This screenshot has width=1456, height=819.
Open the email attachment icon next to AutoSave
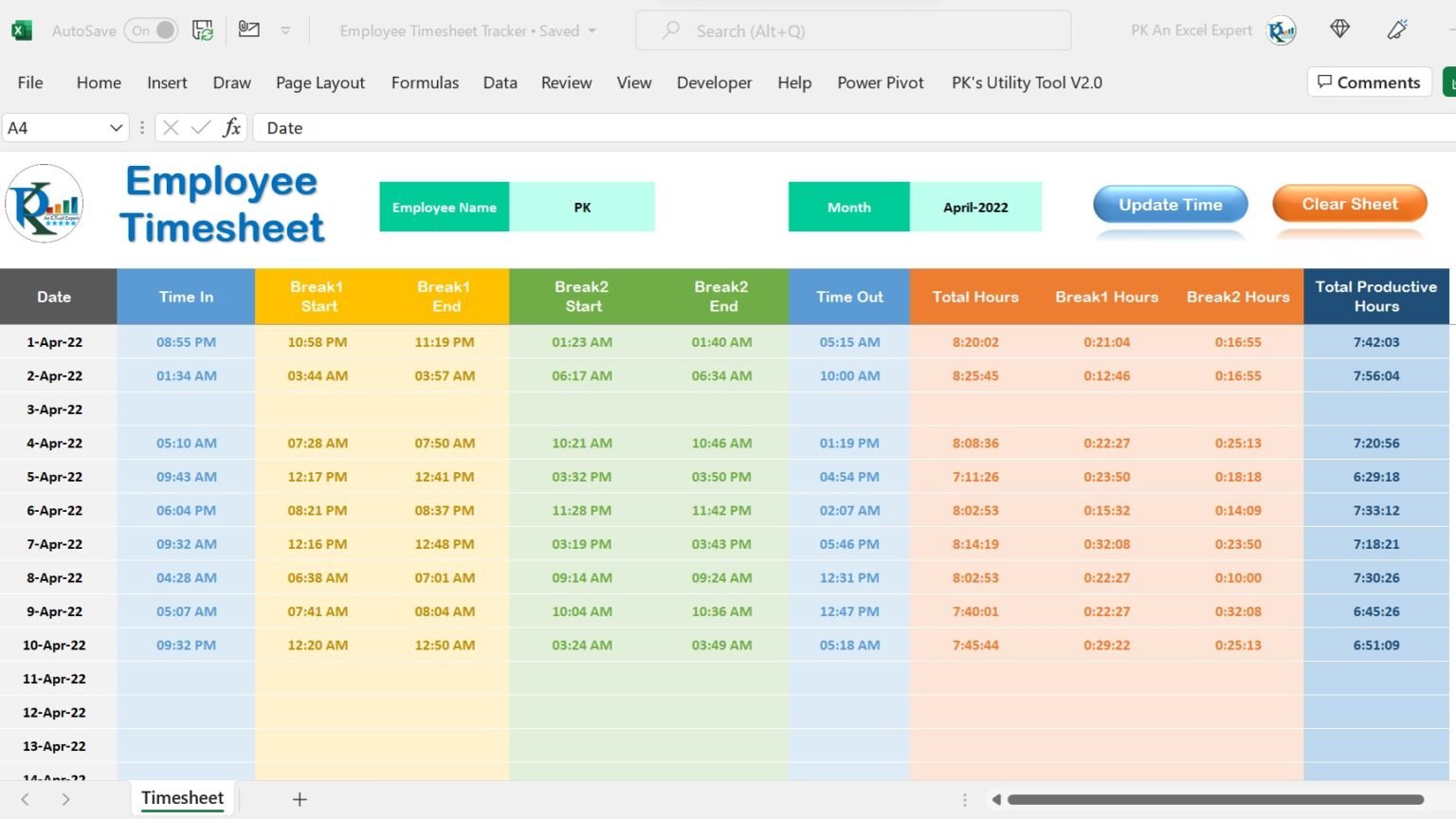coord(248,29)
